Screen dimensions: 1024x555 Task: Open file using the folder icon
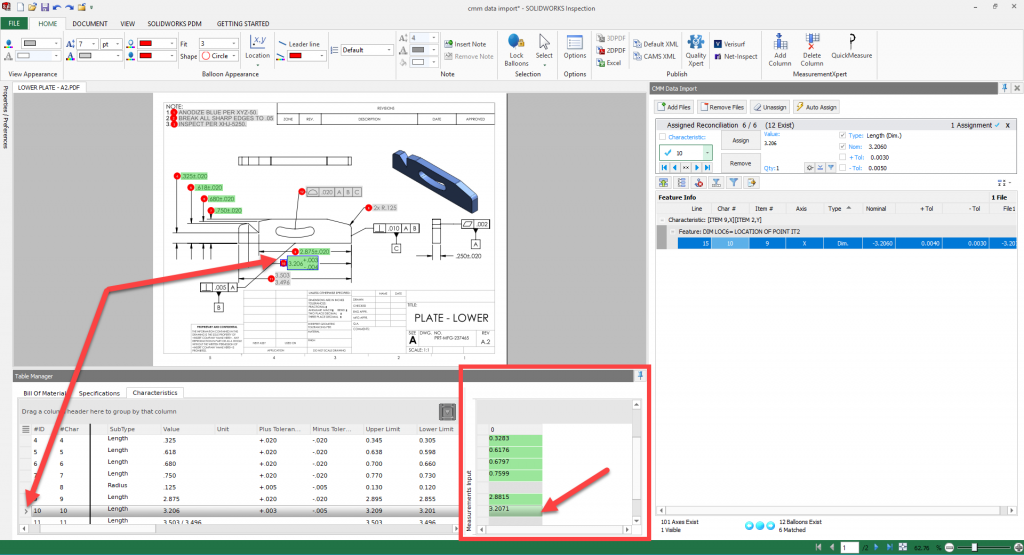pos(32,7)
